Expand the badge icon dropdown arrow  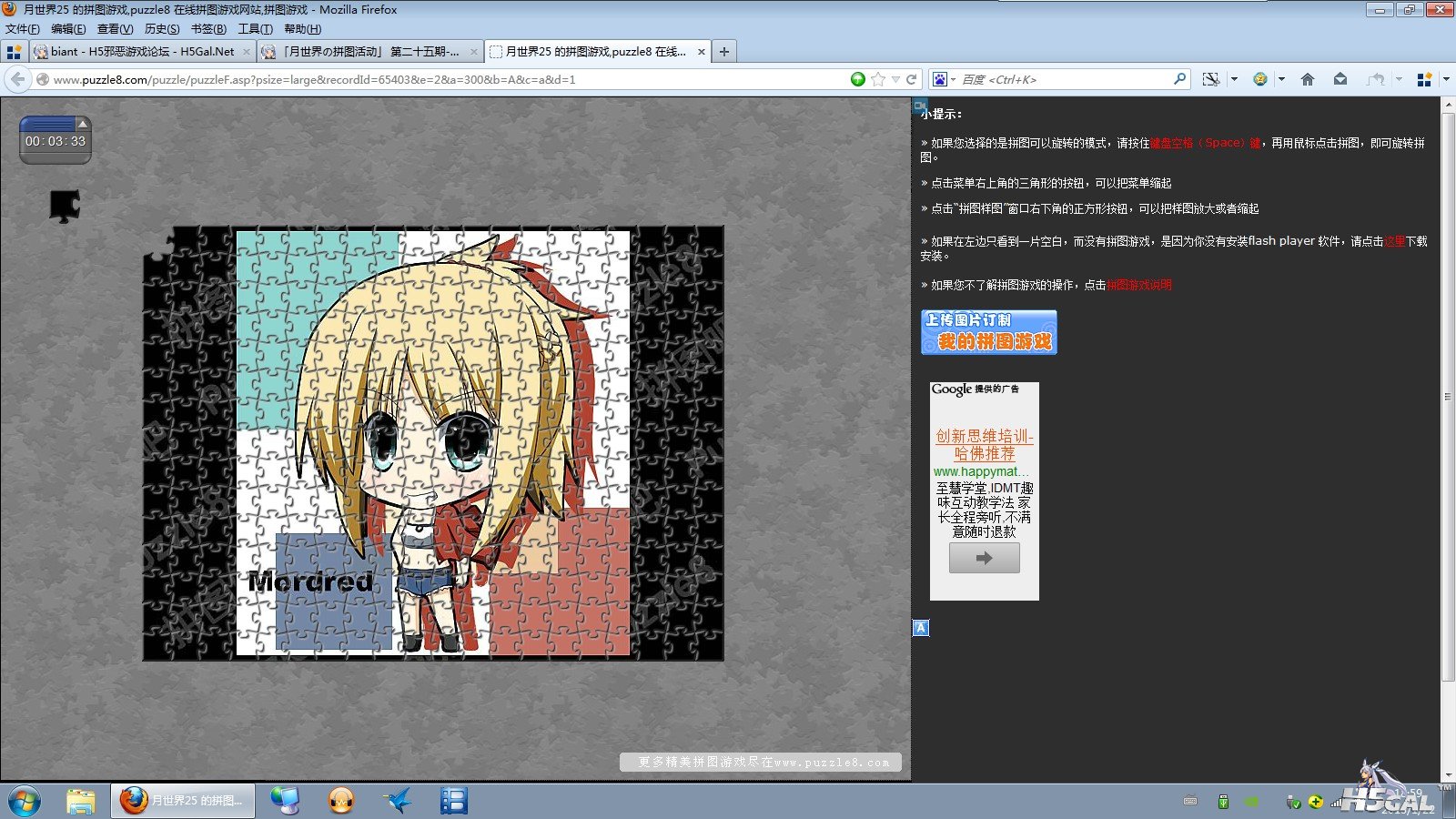pyautogui.click(x=1281, y=79)
